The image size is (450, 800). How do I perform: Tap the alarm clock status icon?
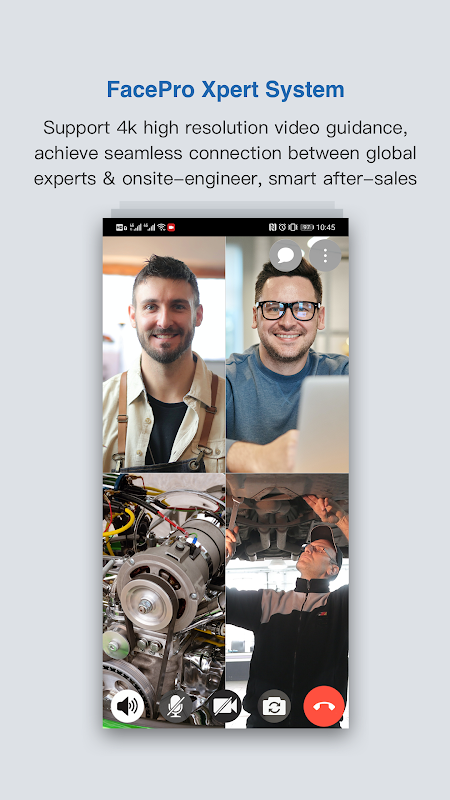coord(282,228)
